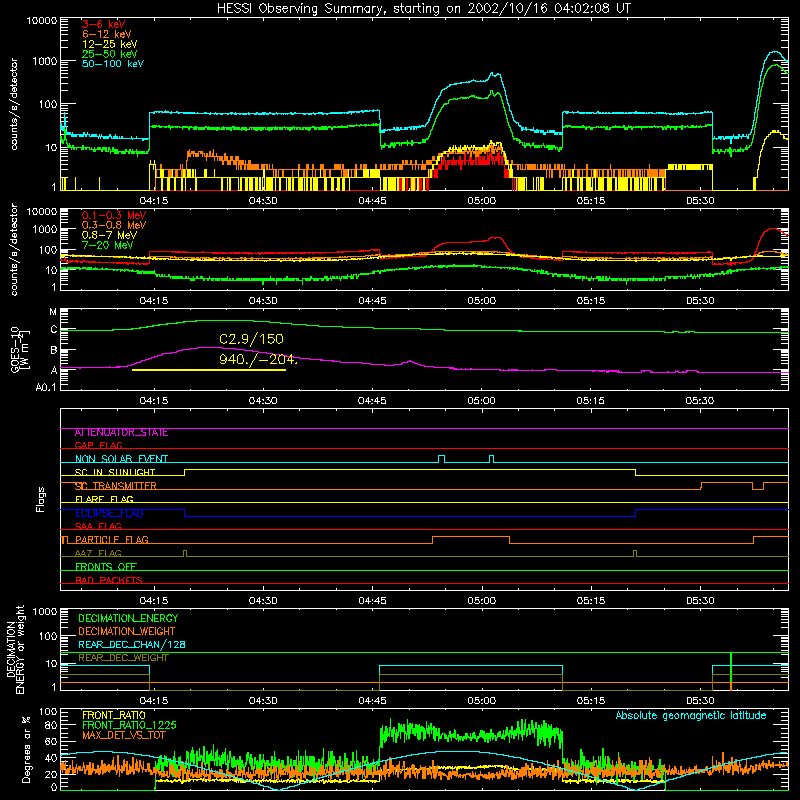
Task: Select the 3-6 keV legend label
Action: pos(103,24)
